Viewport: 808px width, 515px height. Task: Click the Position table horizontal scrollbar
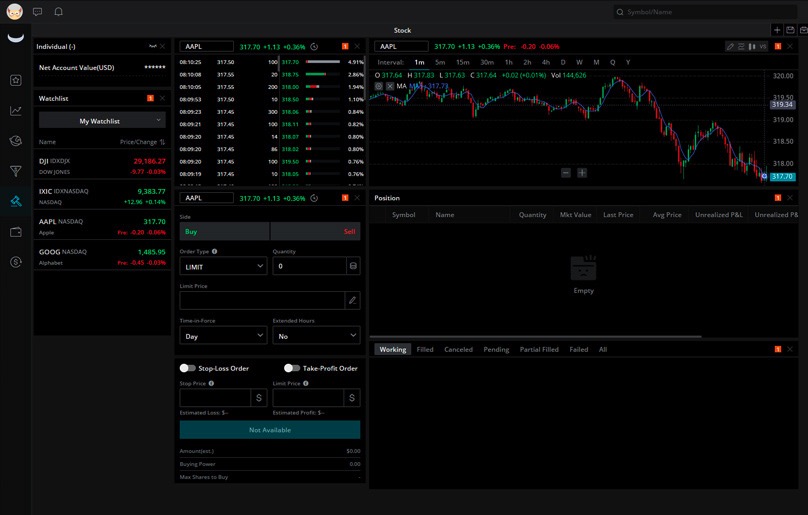tap(536, 337)
